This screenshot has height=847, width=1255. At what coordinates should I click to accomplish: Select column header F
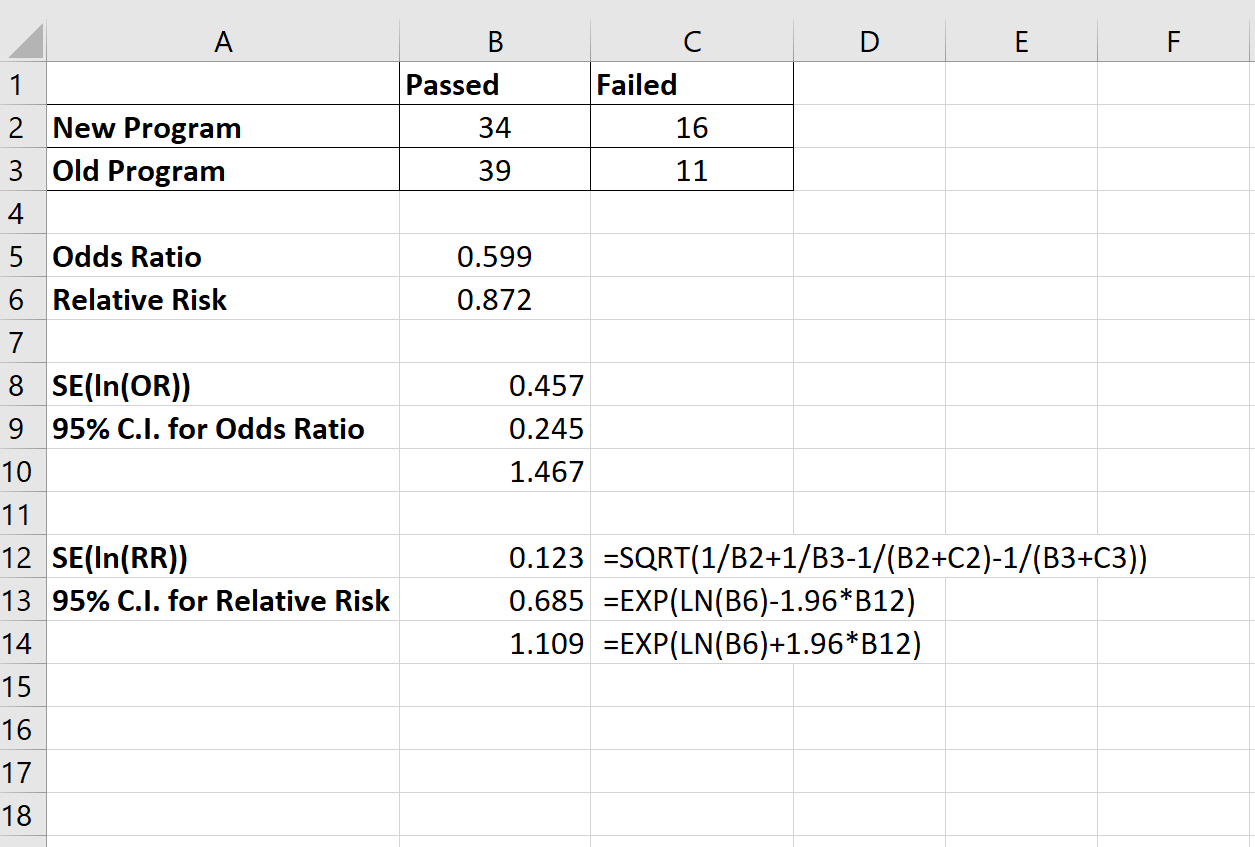(x=1172, y=40)
